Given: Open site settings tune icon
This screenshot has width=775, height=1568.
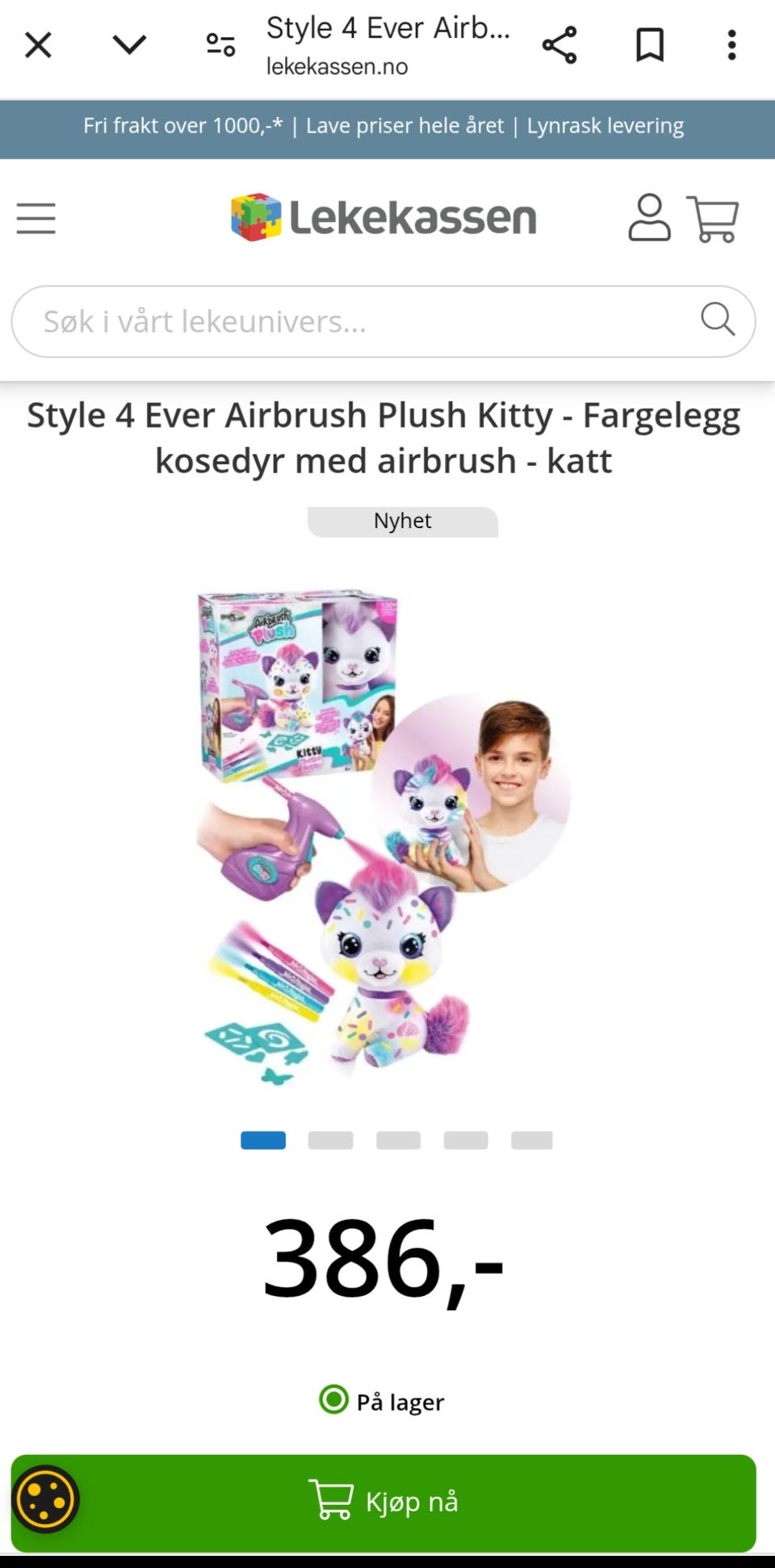Looking at the screenshot, I should (220, 45).
